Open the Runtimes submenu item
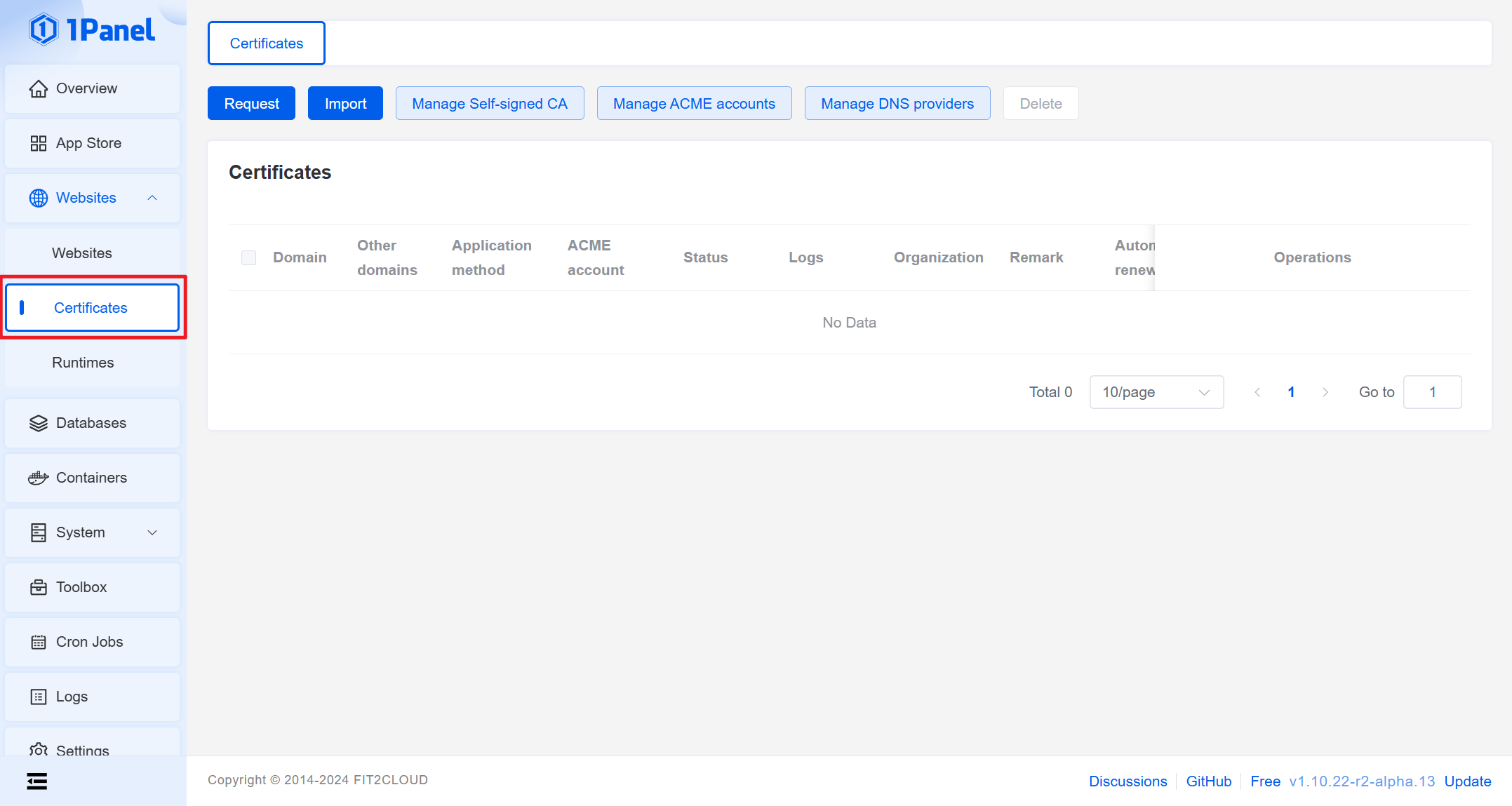Screen dimensions: 1512x806 [83, 363]
